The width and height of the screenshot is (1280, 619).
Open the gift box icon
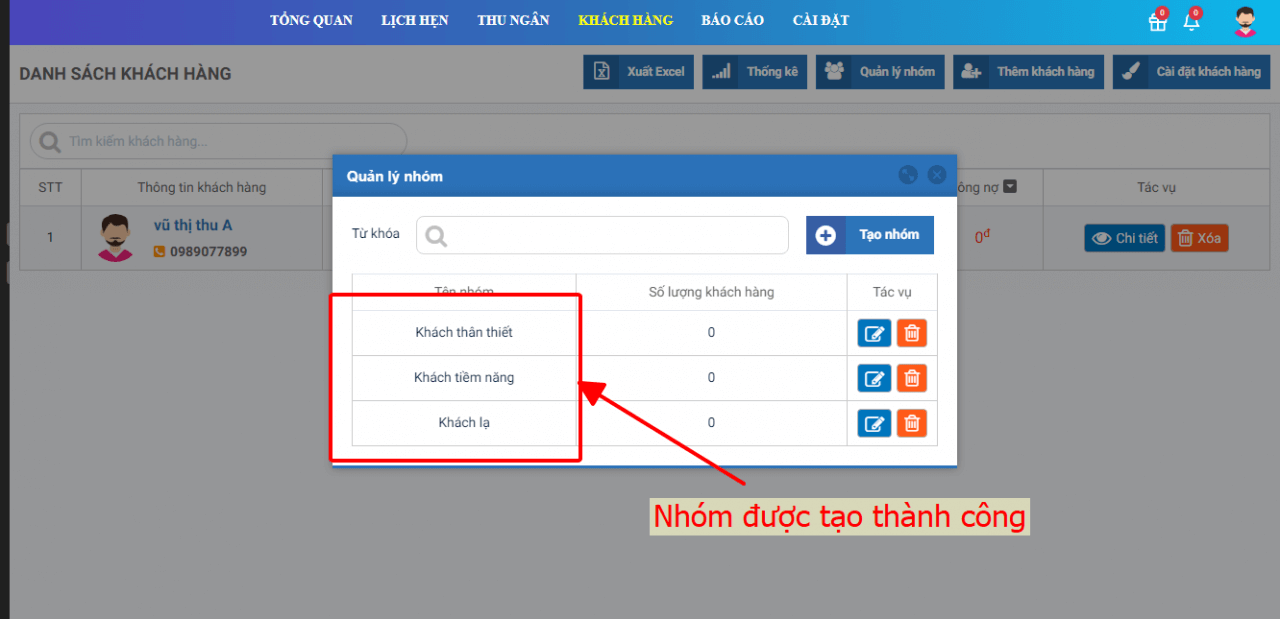tap(1157, 22)
